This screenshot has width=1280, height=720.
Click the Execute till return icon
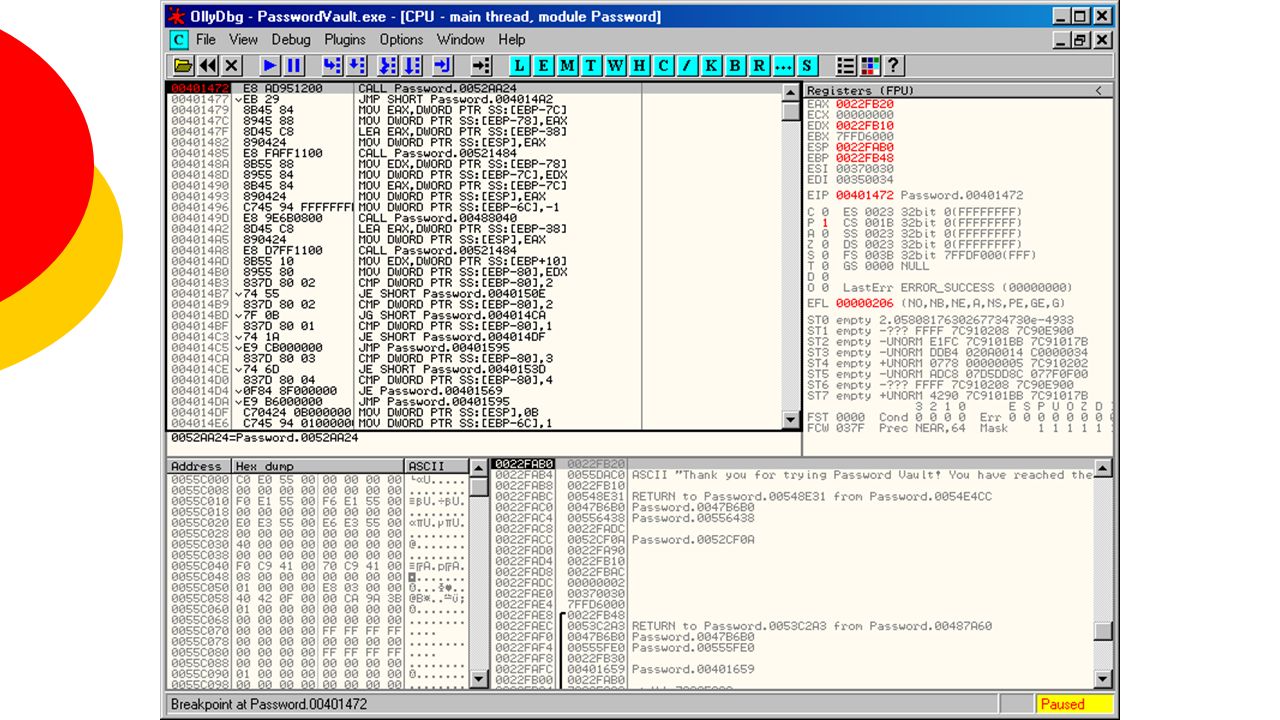(443, 66)
